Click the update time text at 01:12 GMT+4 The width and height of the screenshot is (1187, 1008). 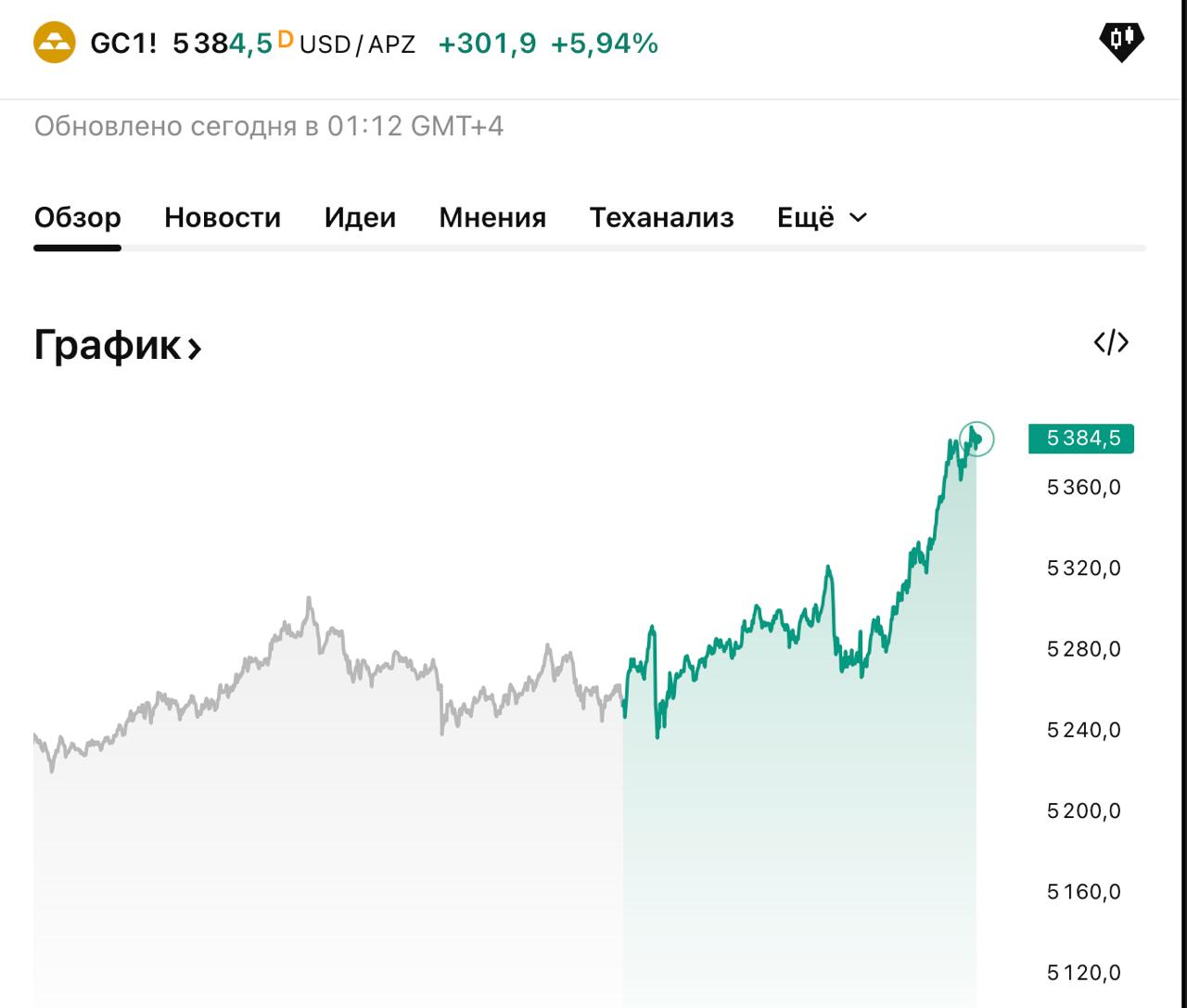coord(269,126)
